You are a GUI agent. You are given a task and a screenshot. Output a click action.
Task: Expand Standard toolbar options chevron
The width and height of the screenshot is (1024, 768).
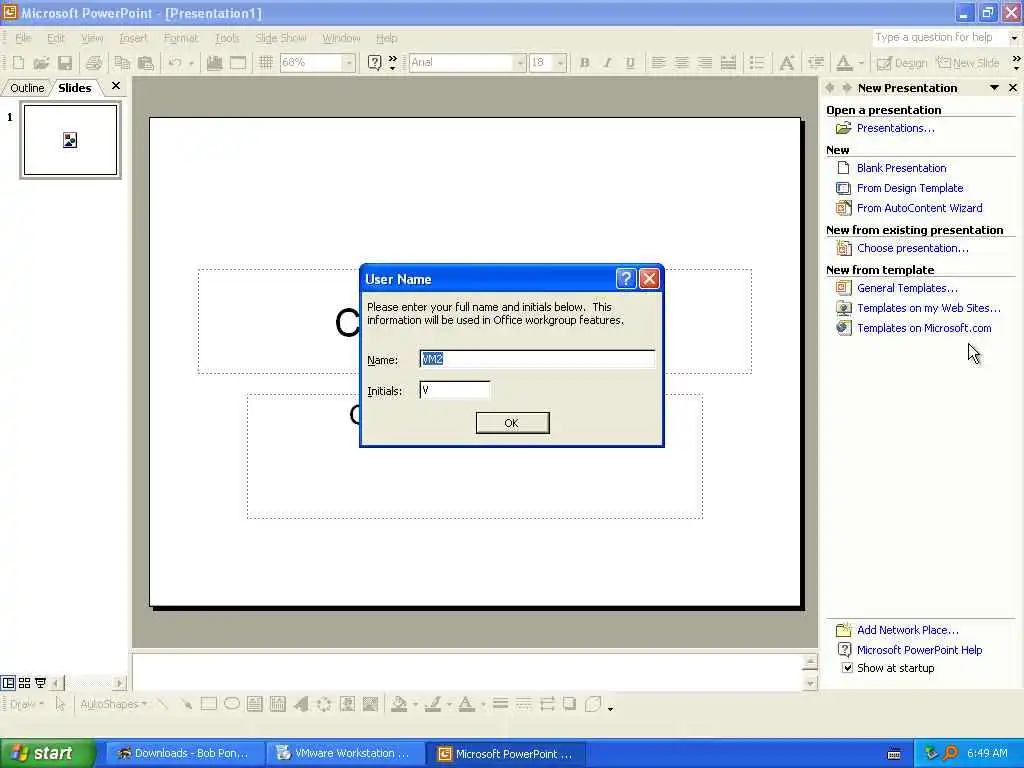pos(392,63)
